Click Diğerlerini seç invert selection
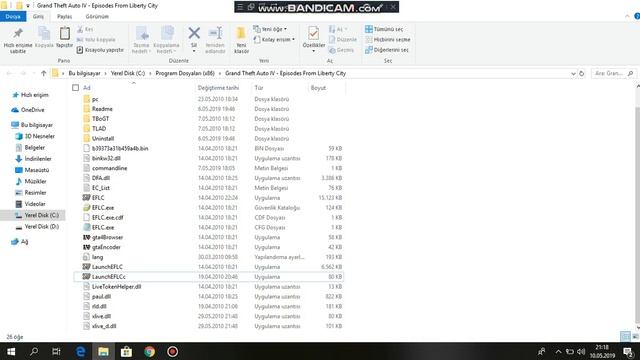Viewport: 640px width, 360px height. pyautogui.click(x=387, y=50)
